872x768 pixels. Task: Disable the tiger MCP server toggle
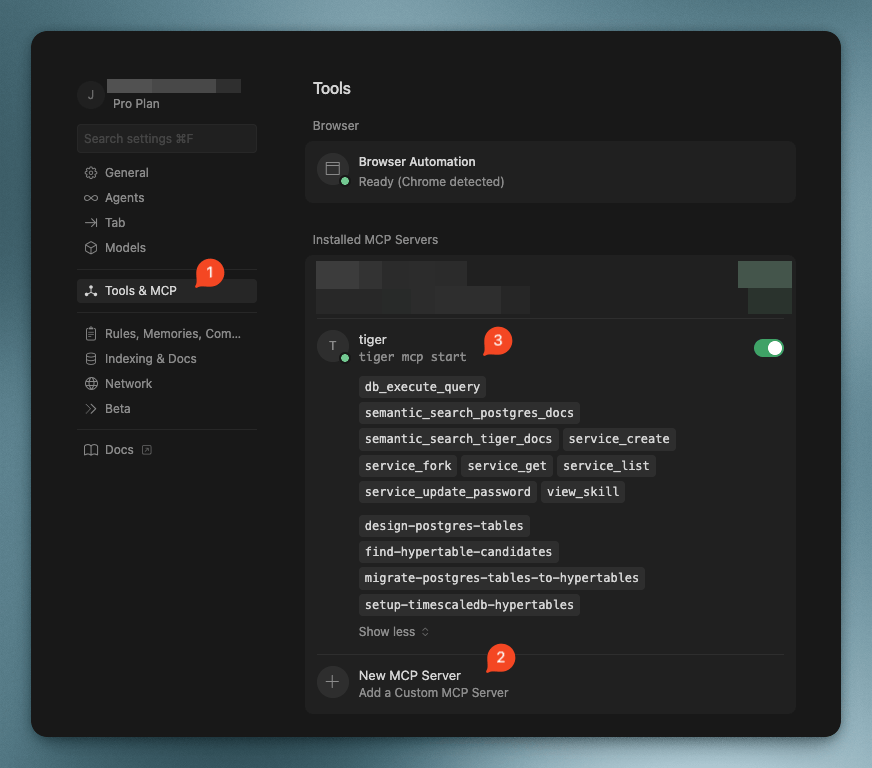[x=768, y=348]
